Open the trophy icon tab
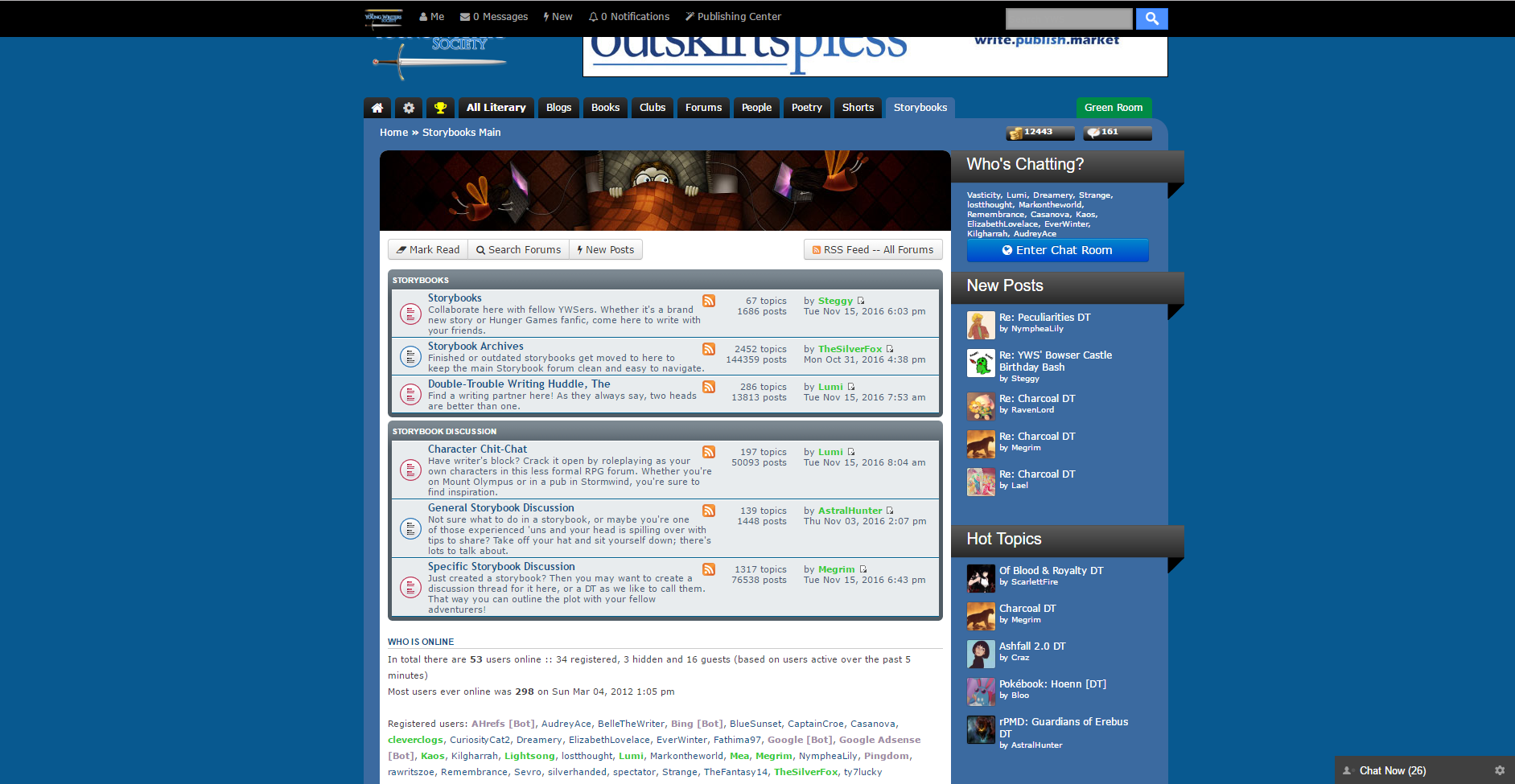This screenshot has width=1515, height=784. click(x=440, y=108)
